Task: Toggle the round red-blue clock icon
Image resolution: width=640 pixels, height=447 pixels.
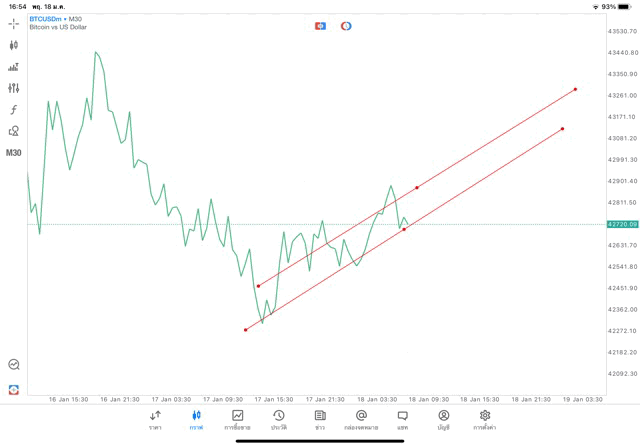Action: tap(346, 26)
